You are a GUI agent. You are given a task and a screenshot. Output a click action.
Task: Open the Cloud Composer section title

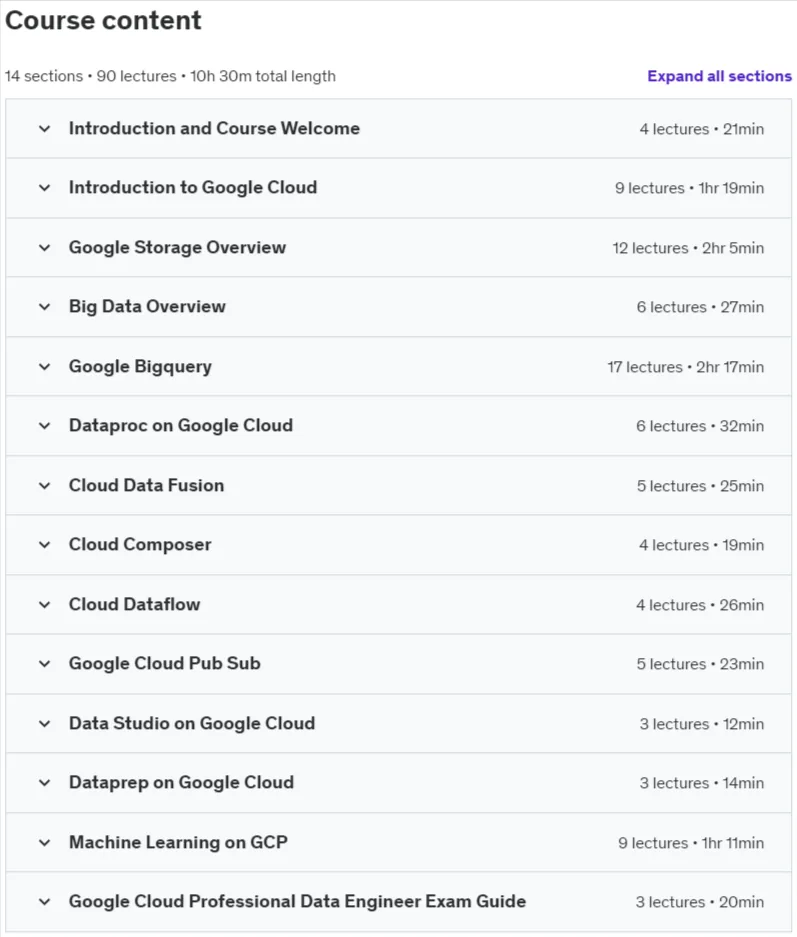140,544
